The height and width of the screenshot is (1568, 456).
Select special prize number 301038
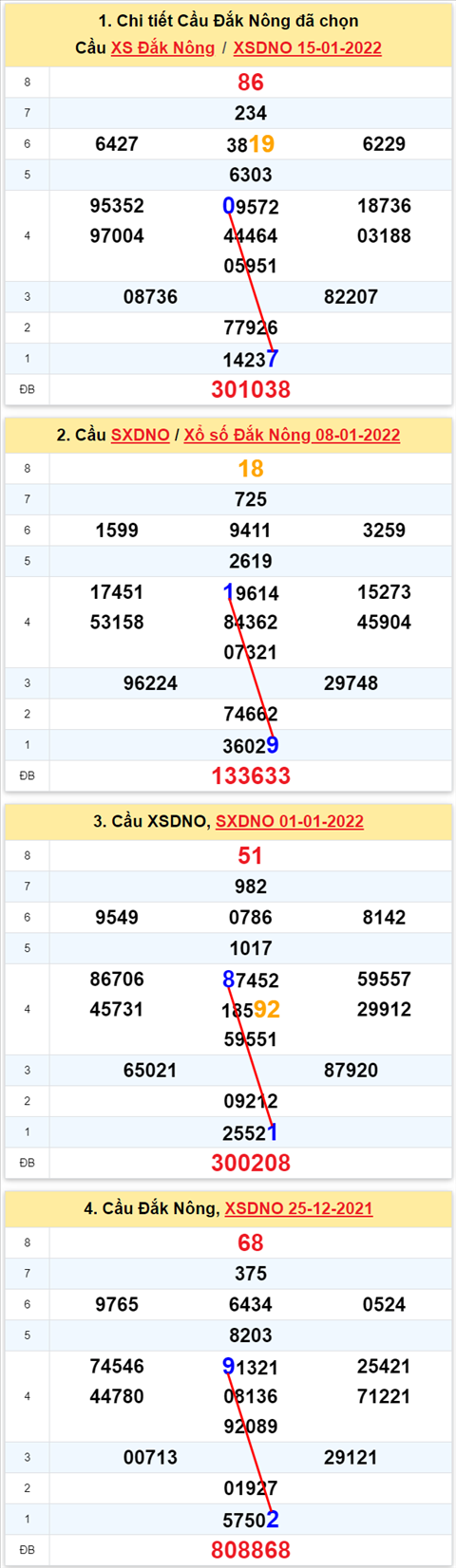click(251, 389)
